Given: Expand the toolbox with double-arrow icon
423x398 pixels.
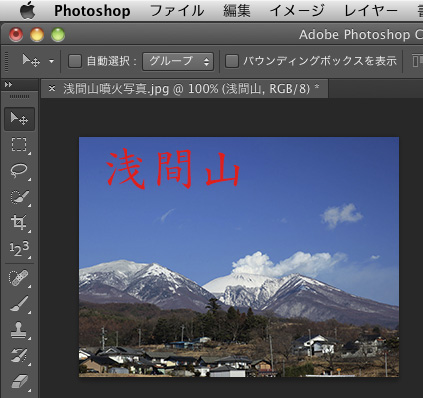Looking at the screenshot, I should (x=8, y=85).
